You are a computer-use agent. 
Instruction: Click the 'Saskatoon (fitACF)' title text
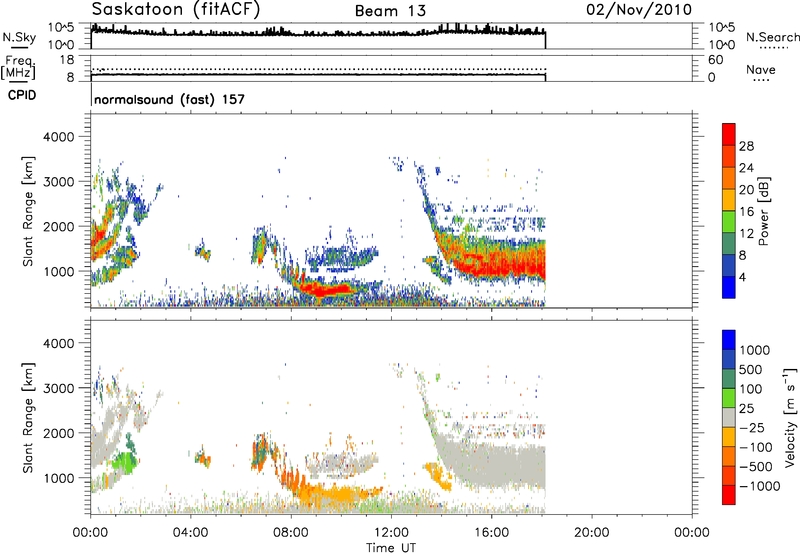(x=176, y=10)
